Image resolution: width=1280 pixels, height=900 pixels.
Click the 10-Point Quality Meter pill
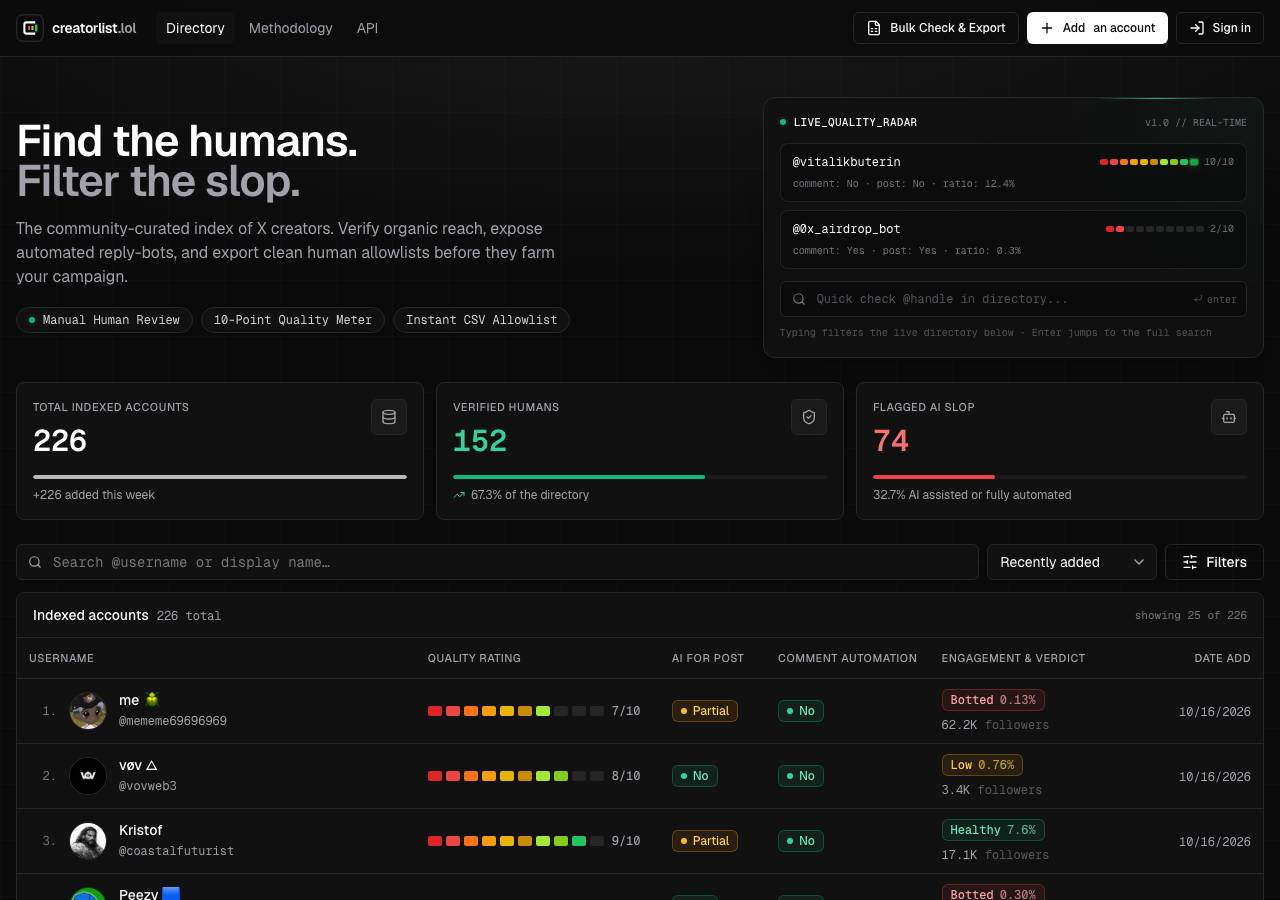[x=292, y=320]
